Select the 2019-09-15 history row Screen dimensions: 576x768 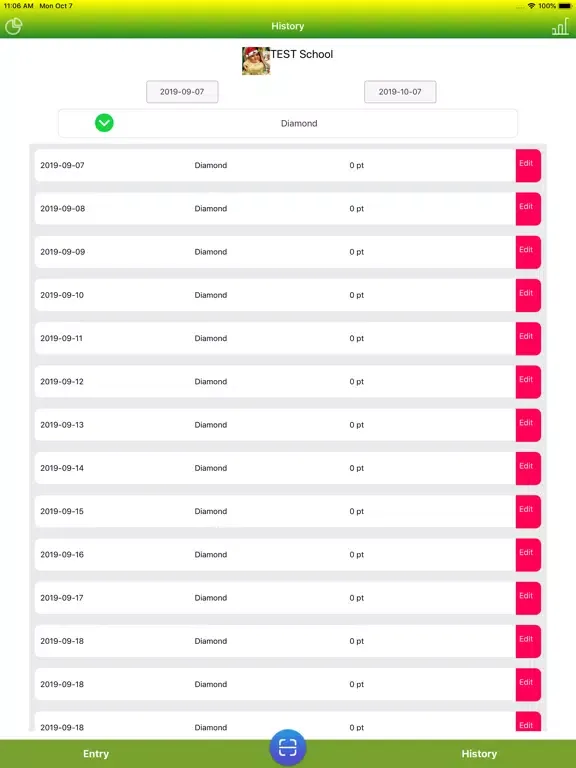pyautogui.click(x=275, y=511)
